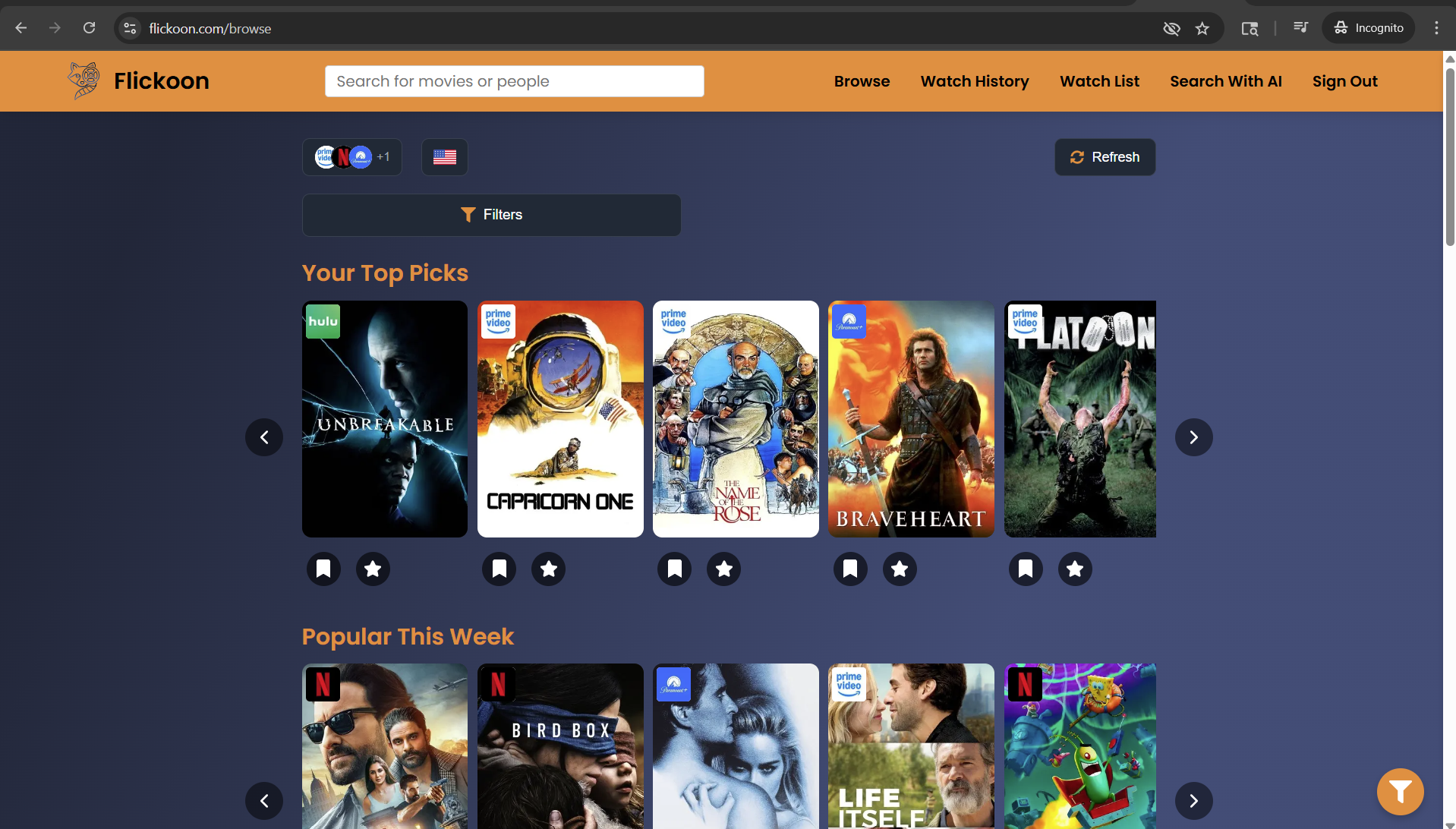Click the address bar URL
Viewport: 1456px width, 829px height.
point(210,28)
